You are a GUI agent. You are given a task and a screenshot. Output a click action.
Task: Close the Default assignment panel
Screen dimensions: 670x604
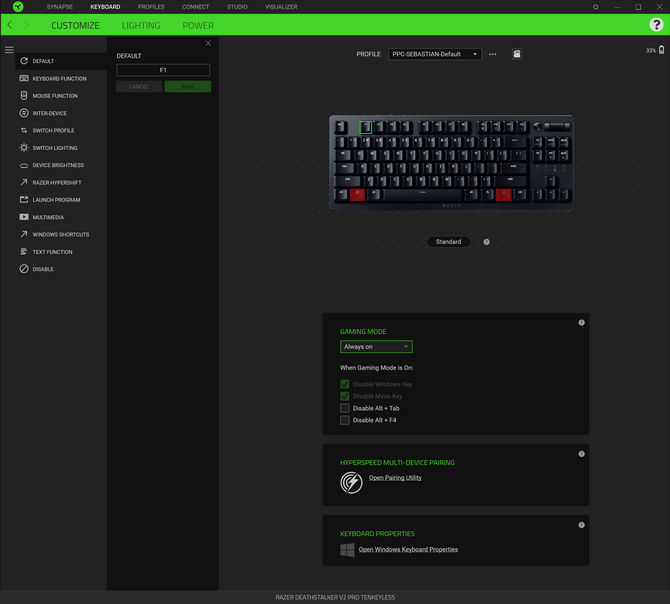click(208, 44)
